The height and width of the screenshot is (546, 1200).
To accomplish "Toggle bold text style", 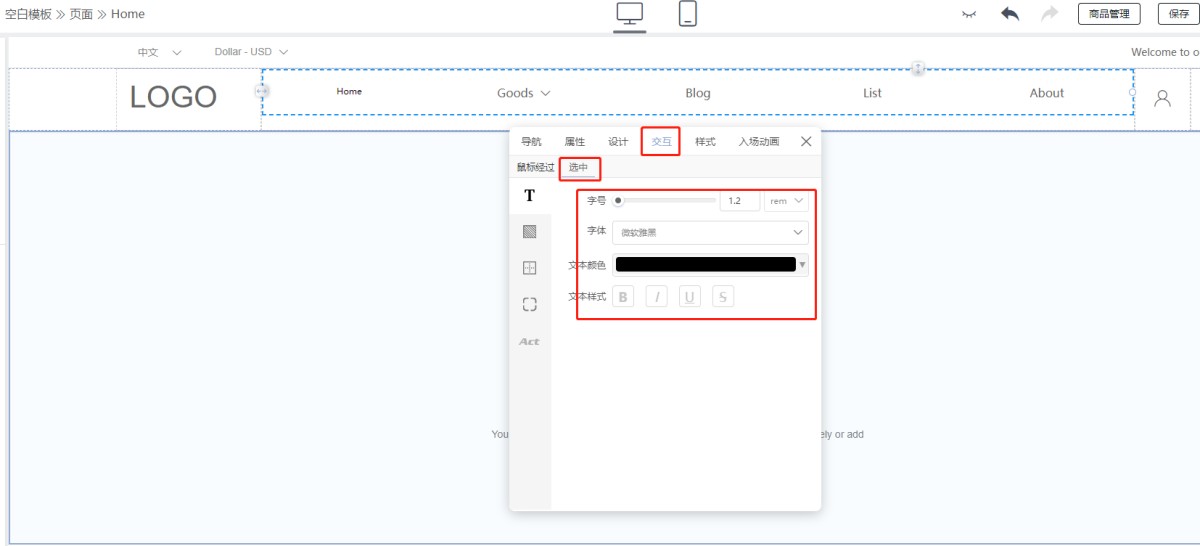I will (623, 297).
